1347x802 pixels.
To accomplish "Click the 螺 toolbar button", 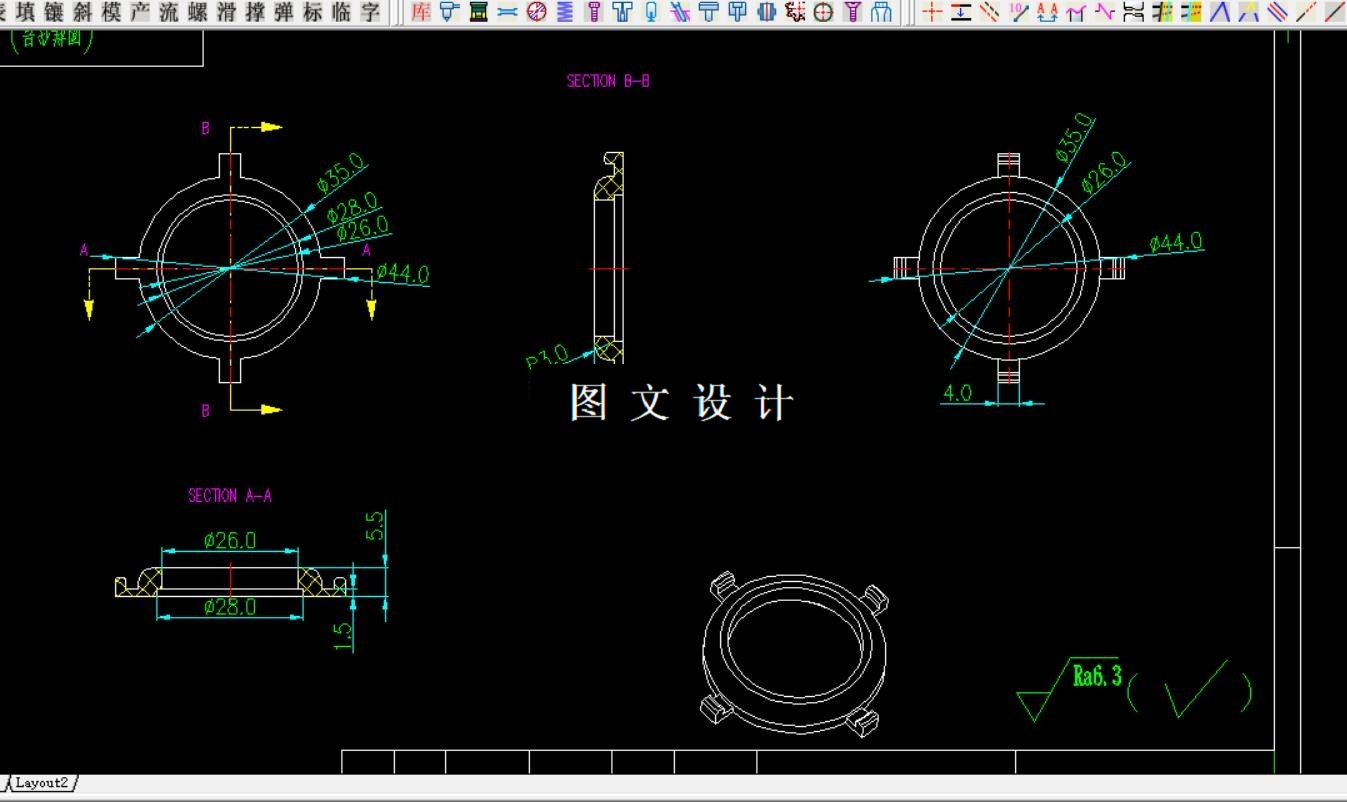I will (x=198, y=12).
